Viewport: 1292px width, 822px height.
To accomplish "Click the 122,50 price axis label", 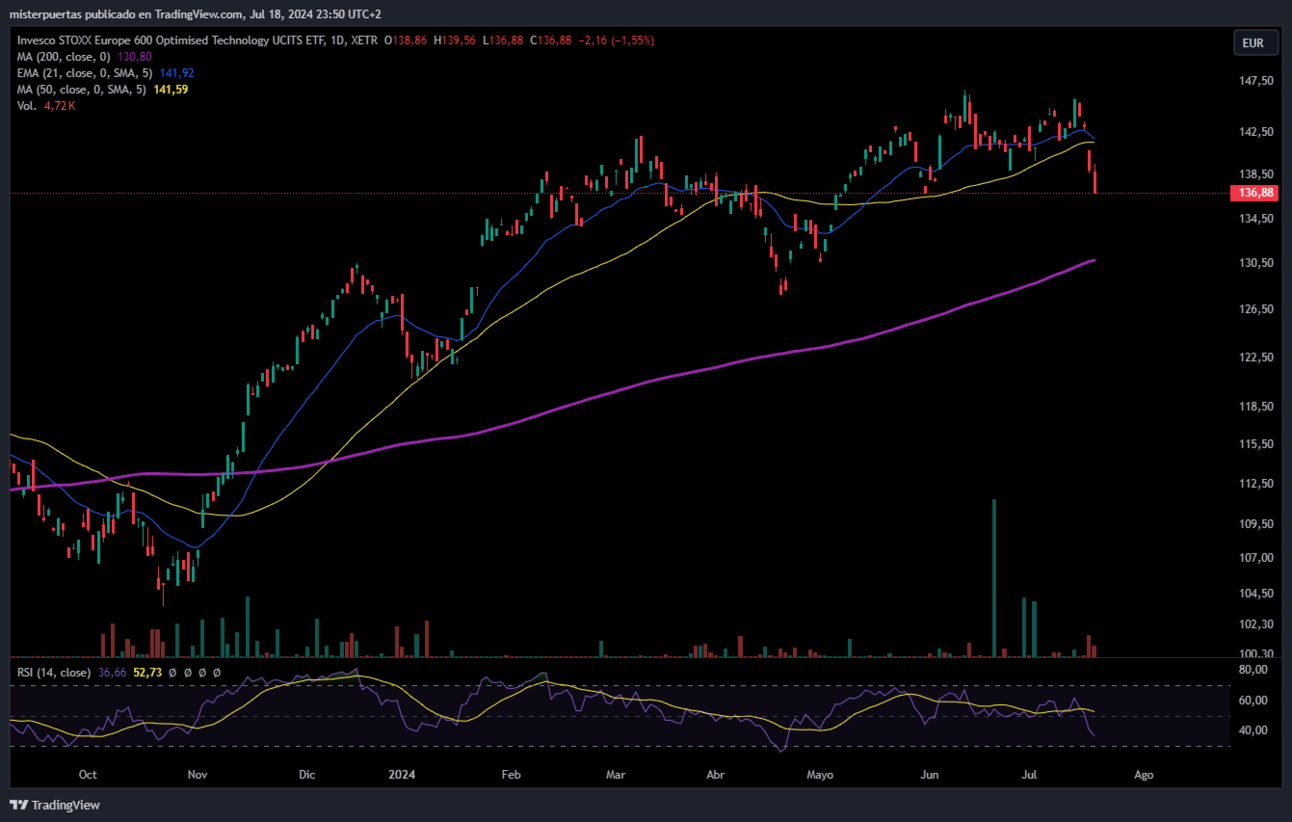I will coord(1254,357).
